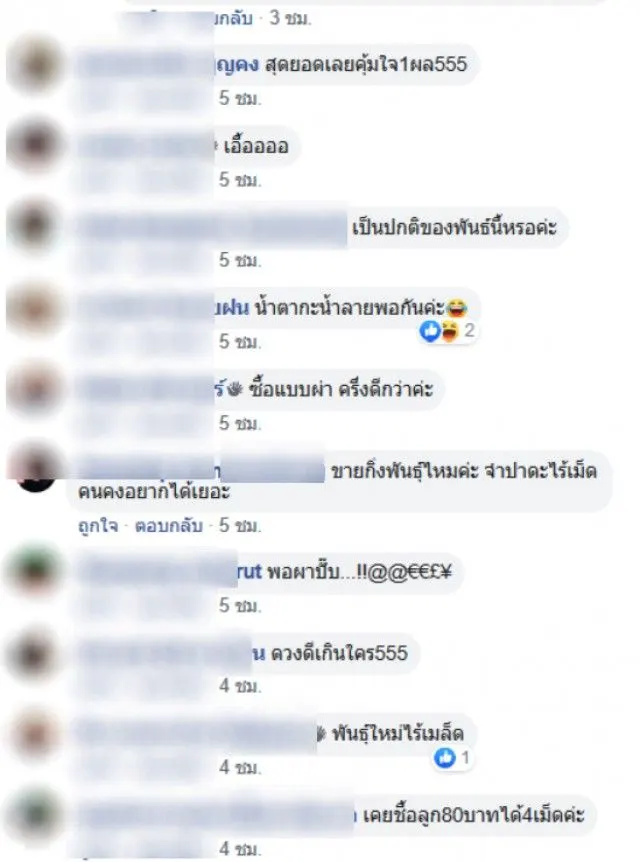Open the avatar beside the พอผาปั๊บ comment
The width and height of the screenshot is (640, 862).
click(35, 572)
